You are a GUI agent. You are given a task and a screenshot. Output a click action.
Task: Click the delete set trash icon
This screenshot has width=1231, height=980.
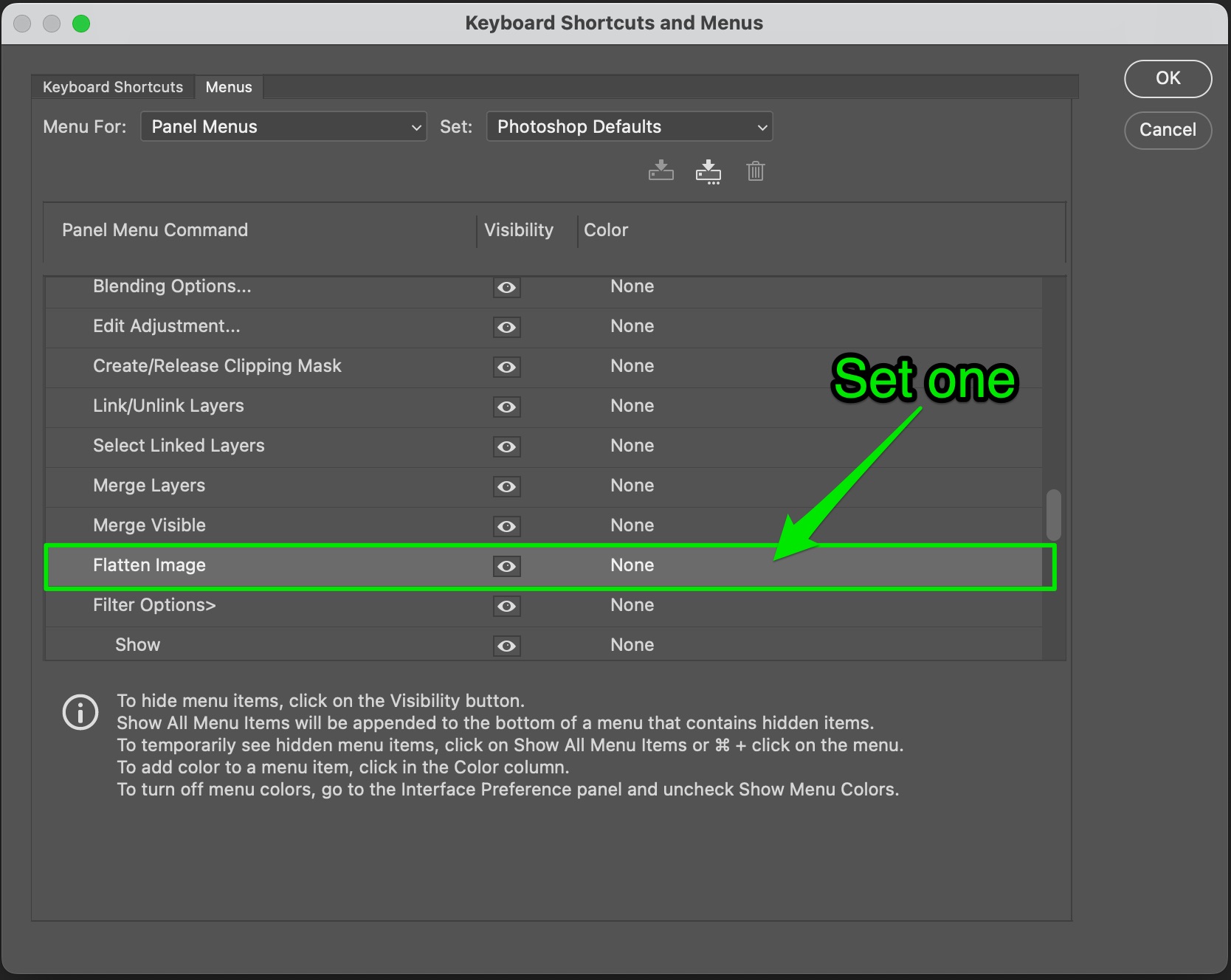pyautogui.click(x=755, y=170)
